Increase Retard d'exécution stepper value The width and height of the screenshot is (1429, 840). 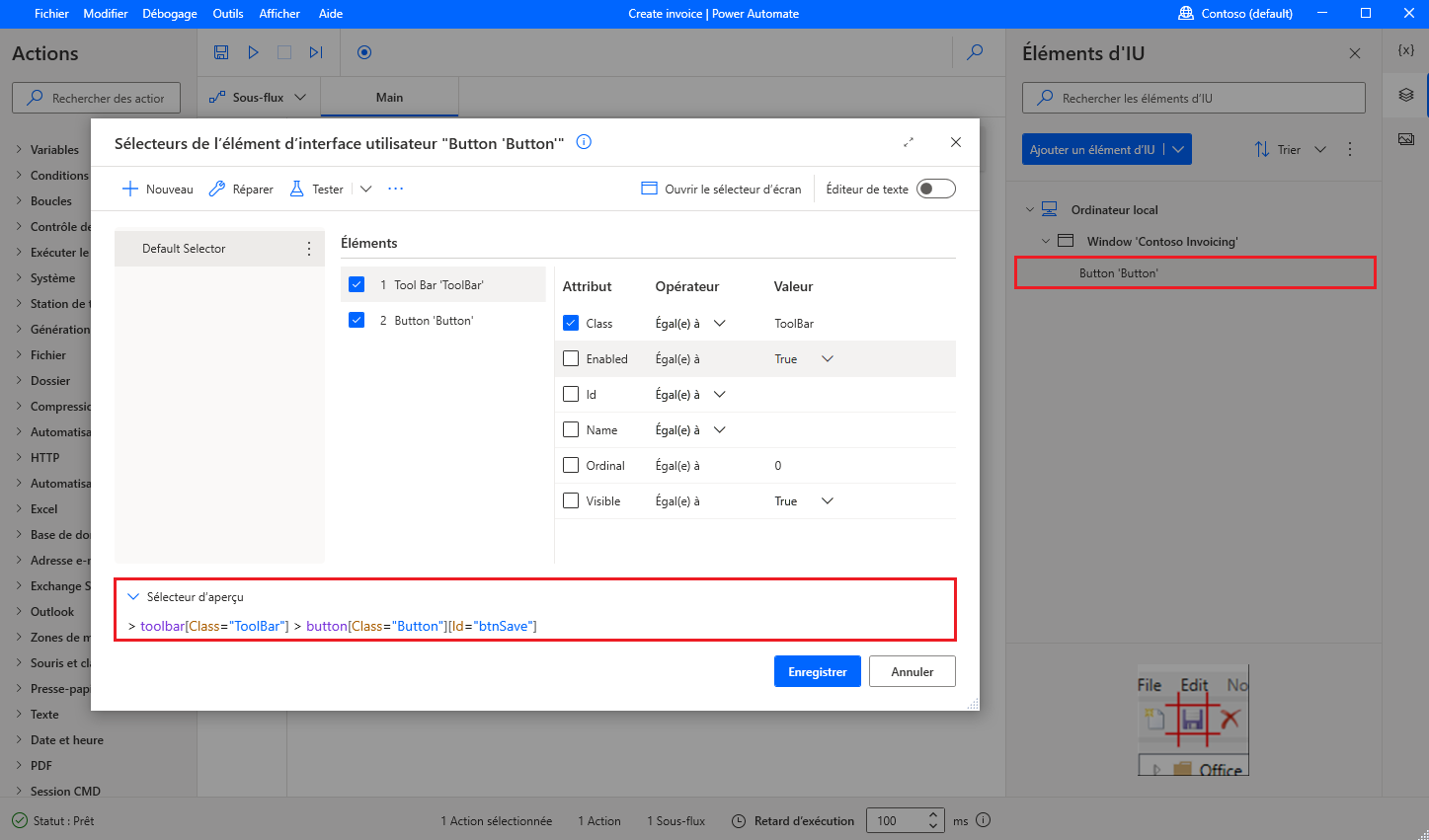click(933, 815)
